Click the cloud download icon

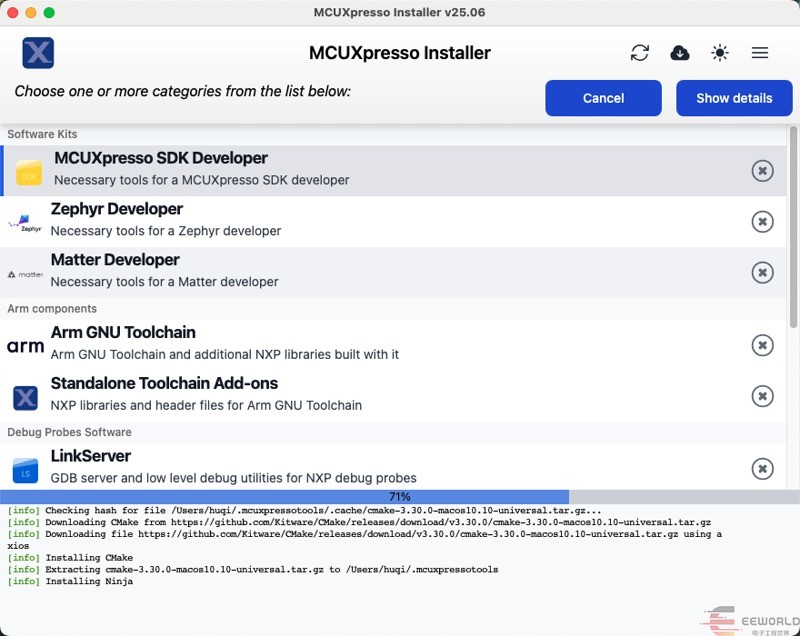click(x=680, y=53)
